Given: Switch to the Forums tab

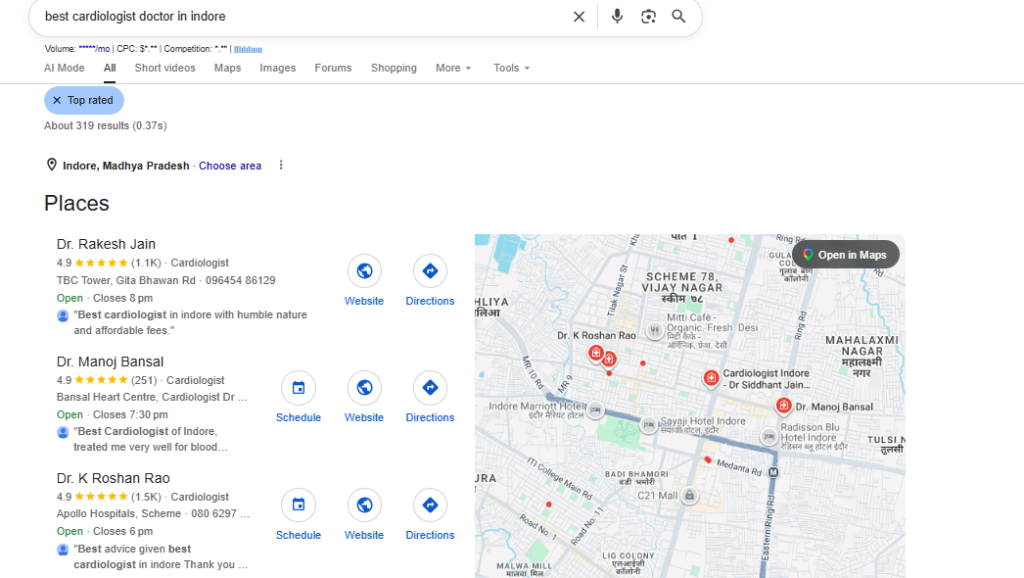Looking at the screenshot, I should [x=333, y=68].
